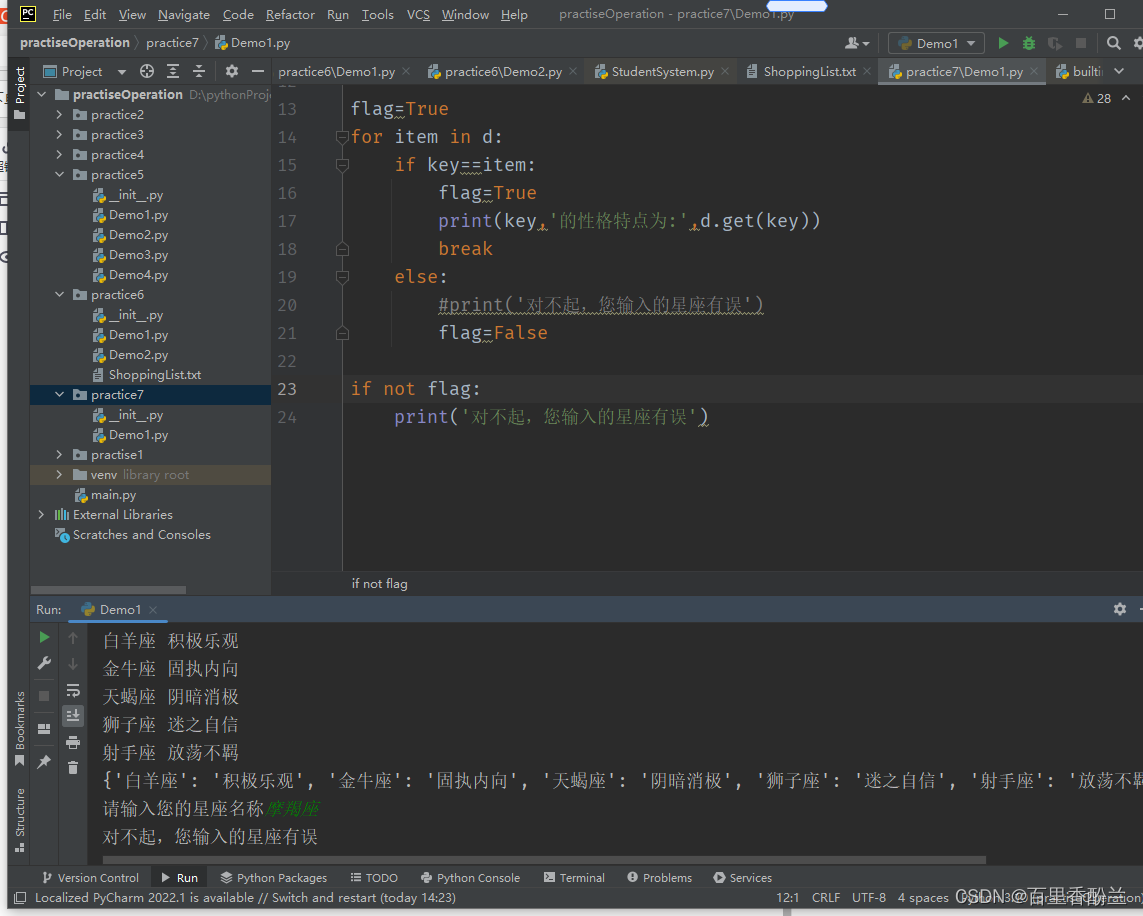Restore layout icon in Run panel
Screen dimensions: 1143x916
click(x=44, y=729)
